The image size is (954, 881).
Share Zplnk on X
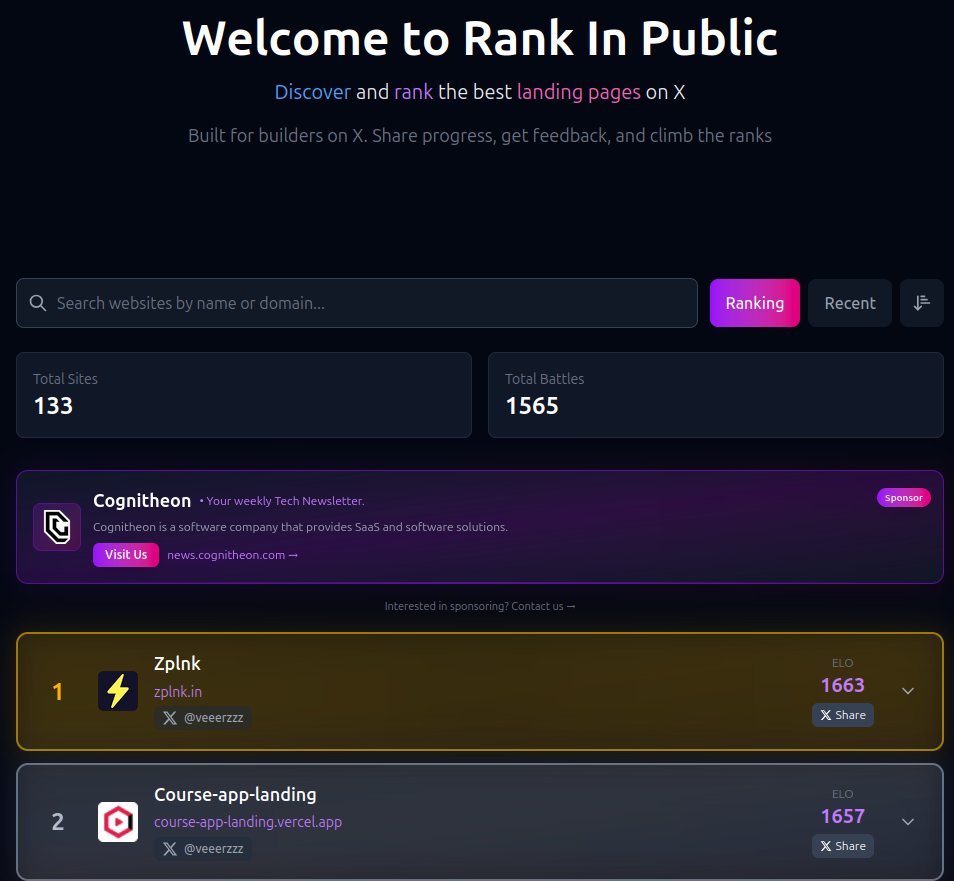(843, 715)
